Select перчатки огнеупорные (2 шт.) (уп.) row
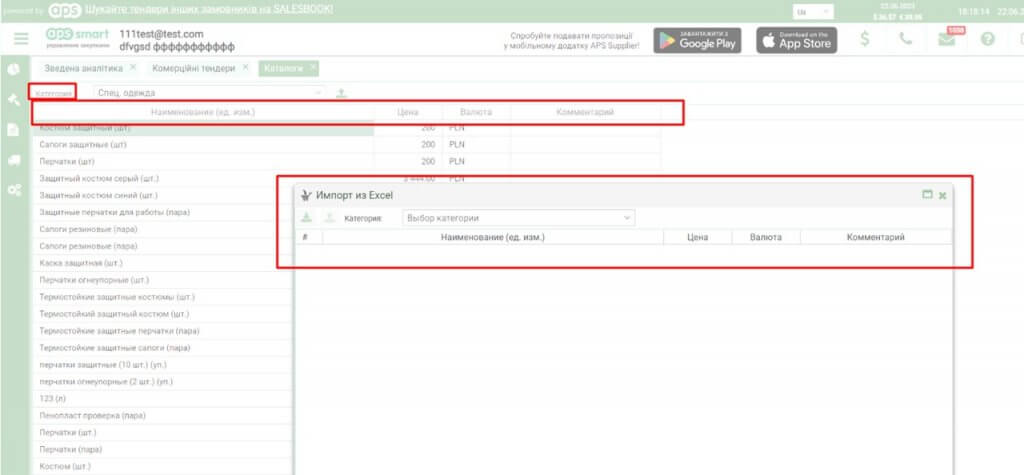This screenshot has width=1024, height=475. click(x=163, y=382)
